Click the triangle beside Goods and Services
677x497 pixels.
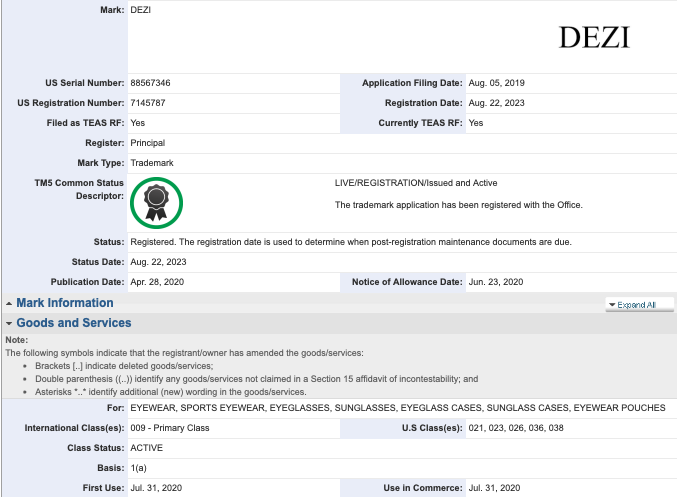[x=9, y=323]
